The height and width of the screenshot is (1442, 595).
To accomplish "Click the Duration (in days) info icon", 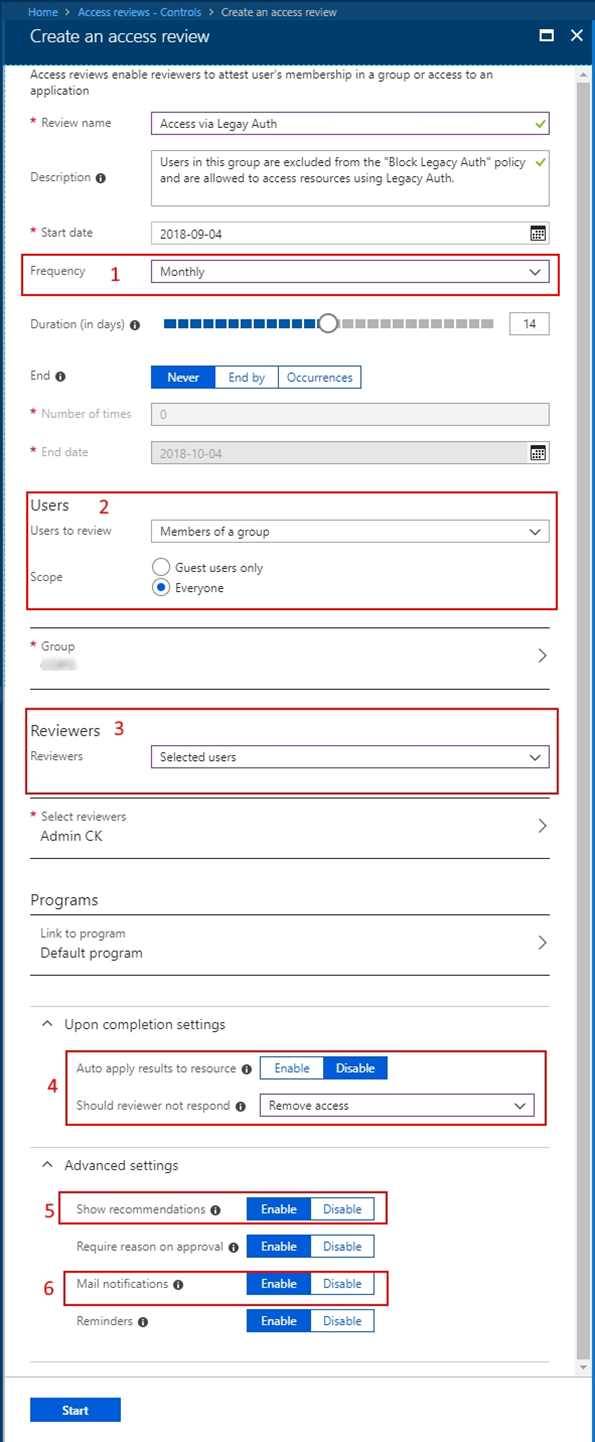I will point(135,325).
